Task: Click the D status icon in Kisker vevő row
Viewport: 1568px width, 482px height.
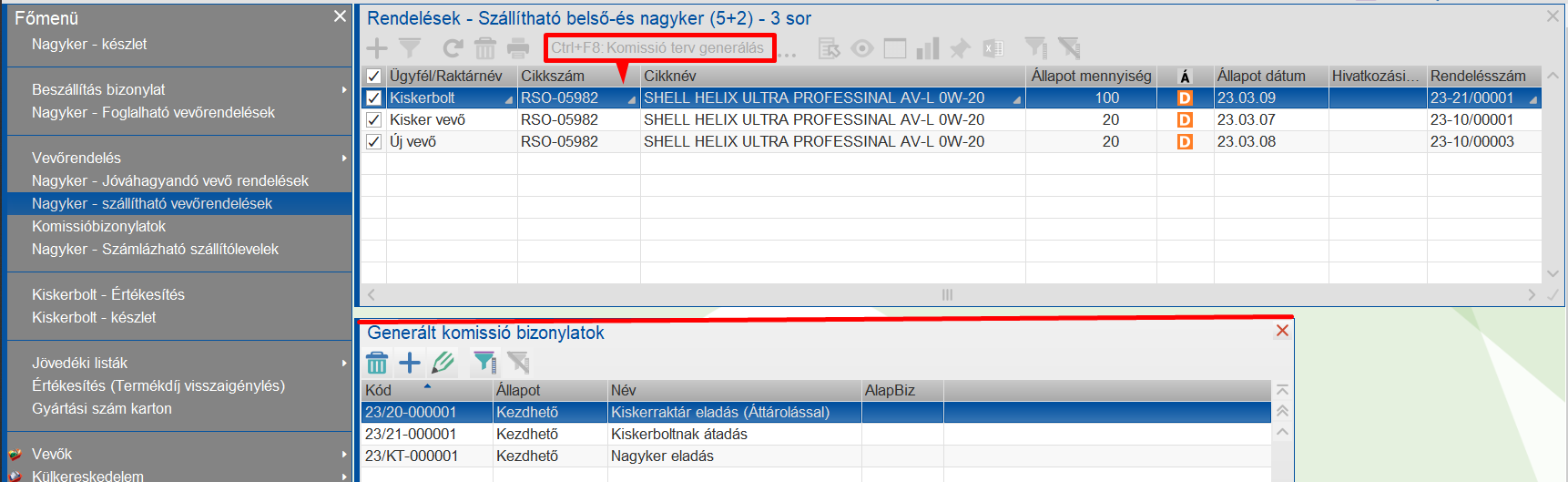Action: click(1185, 119)
